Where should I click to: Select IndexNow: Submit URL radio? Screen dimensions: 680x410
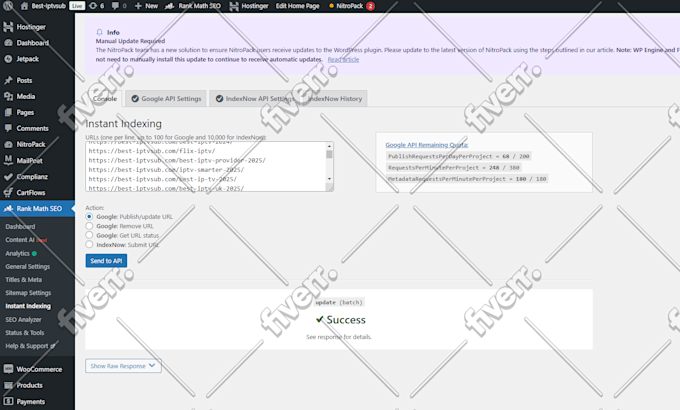(x=89, y=244)
